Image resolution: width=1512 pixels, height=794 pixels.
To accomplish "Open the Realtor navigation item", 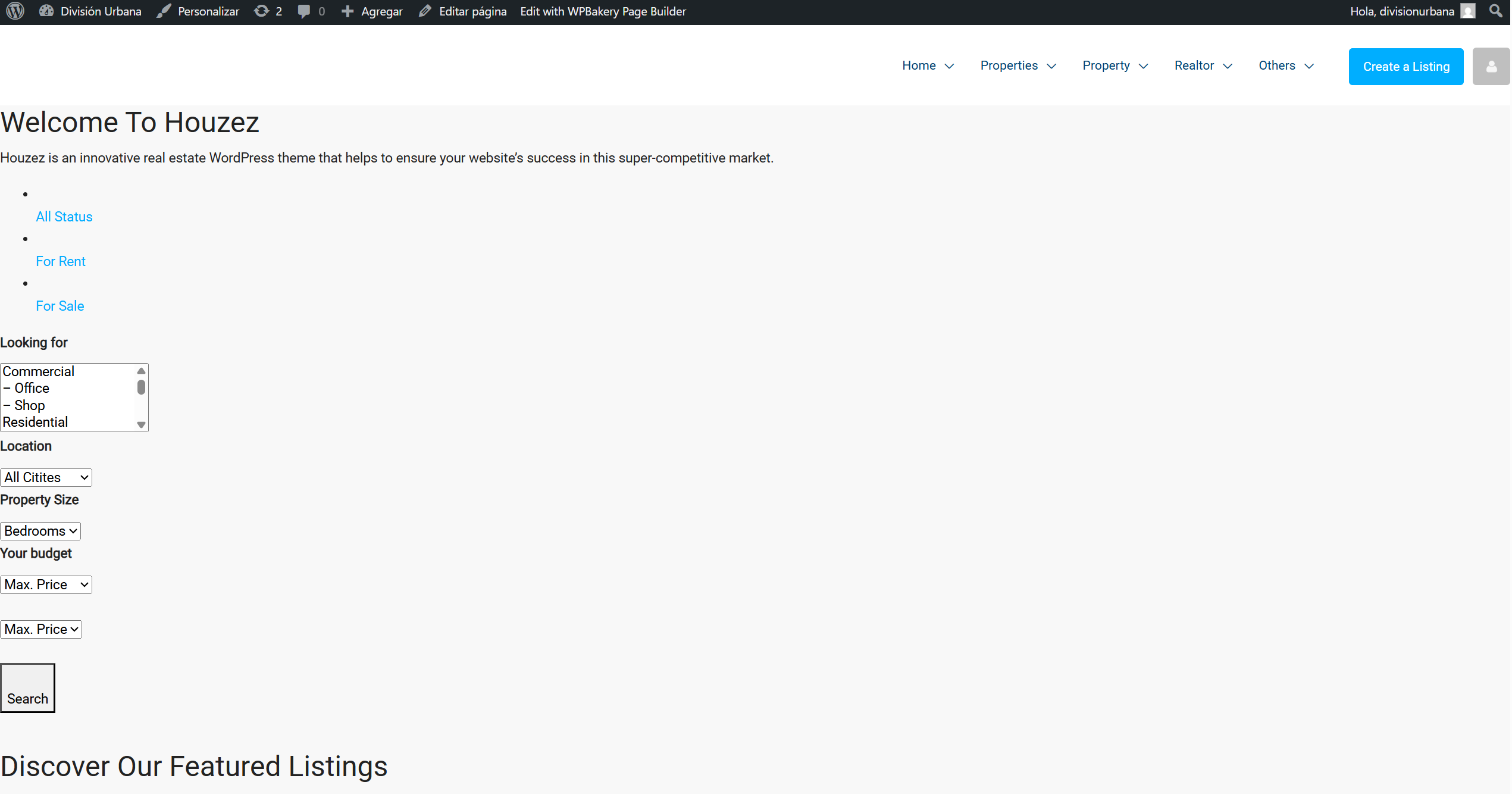I will click(1194, 65).
